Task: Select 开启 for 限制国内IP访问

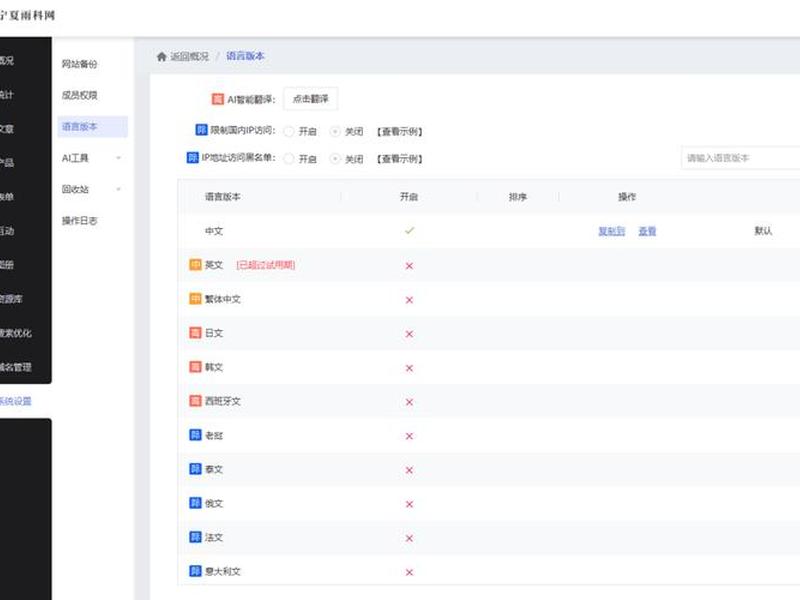Action: [289, 132]
